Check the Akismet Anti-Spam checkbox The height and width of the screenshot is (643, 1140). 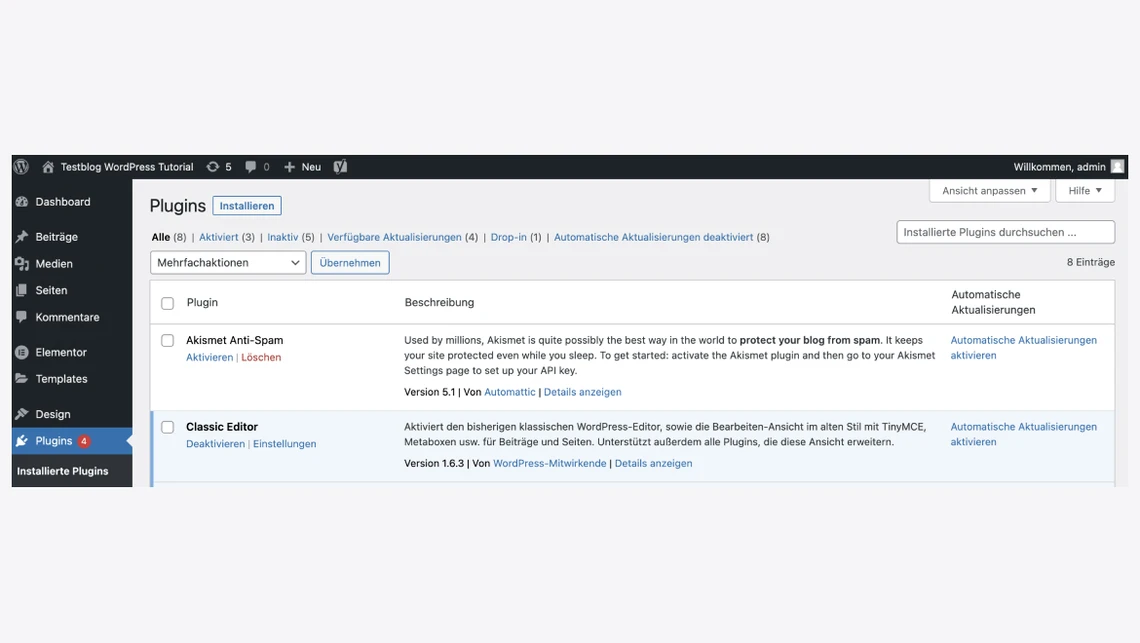coord(167,340)
